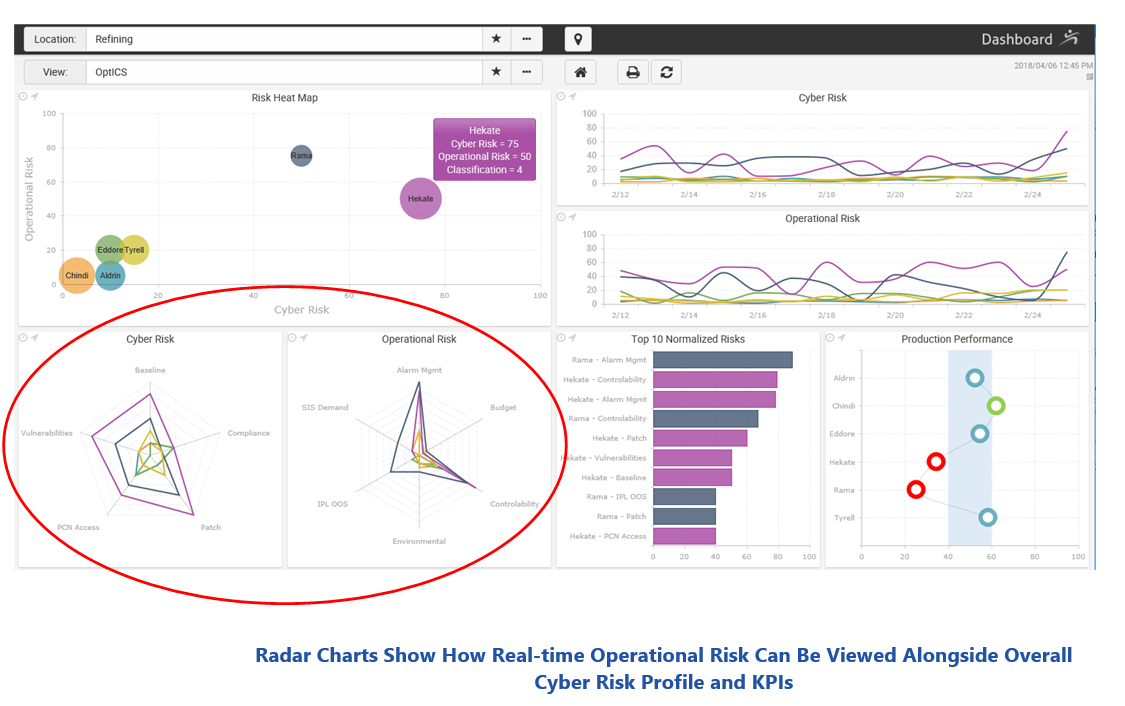1125x706 pixels.
Task: Click the View field showing OptICS
Action: (x=284, y=72)
